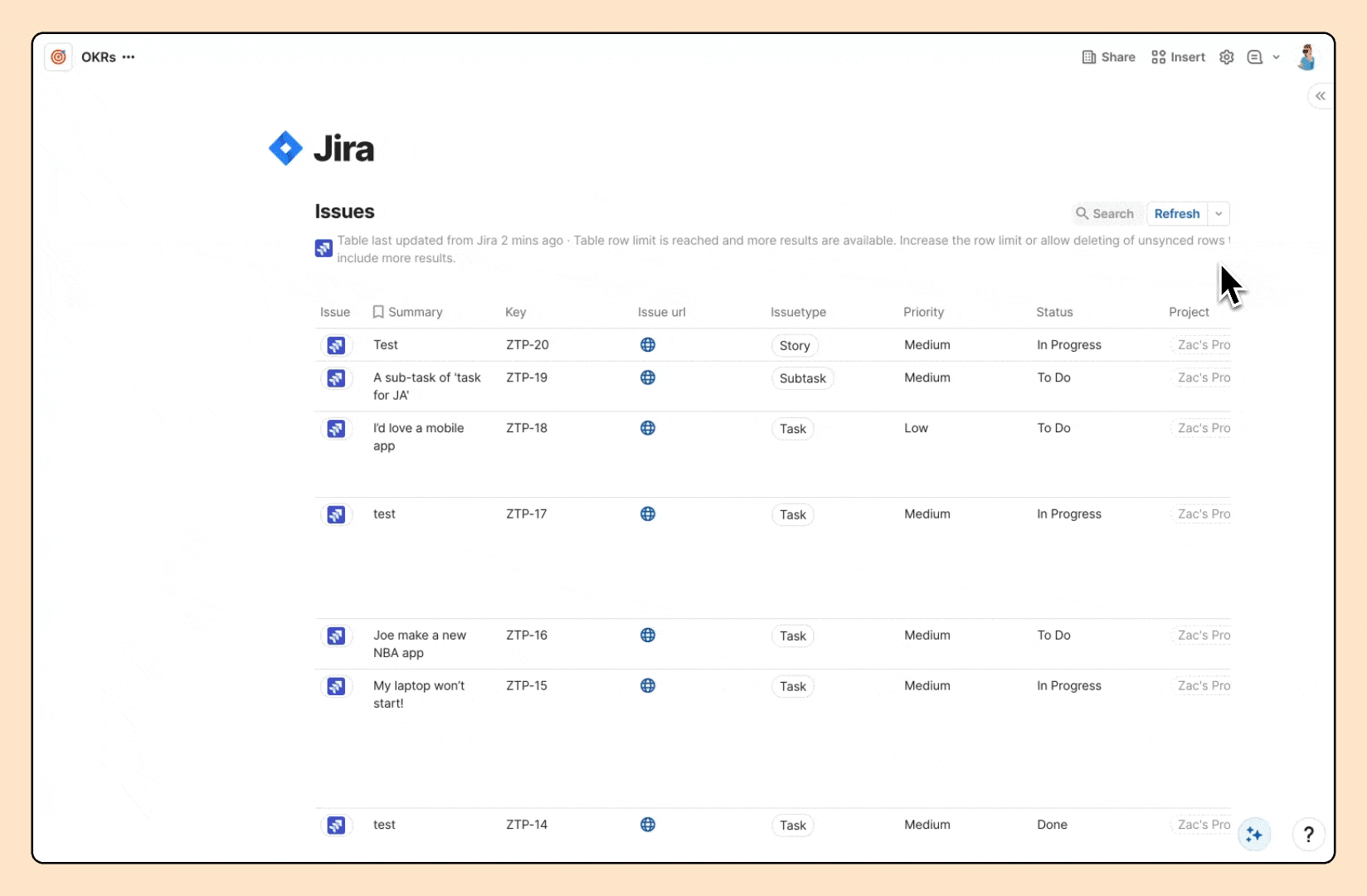Click the Task chip for ZTP-16
Image resolution: width=1367 pixels, height=896 pixels.
point(793,636)
